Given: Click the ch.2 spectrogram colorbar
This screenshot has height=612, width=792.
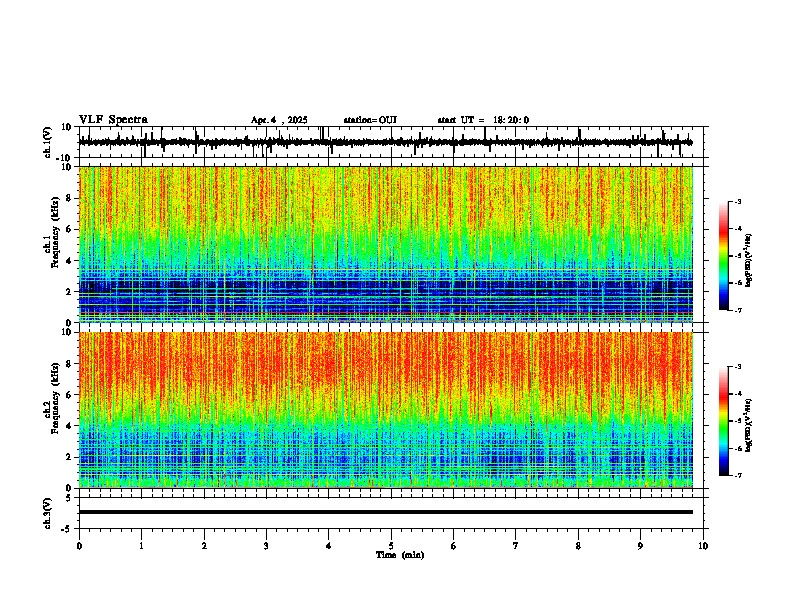Looking at the screenshot, I should (723, 421).
